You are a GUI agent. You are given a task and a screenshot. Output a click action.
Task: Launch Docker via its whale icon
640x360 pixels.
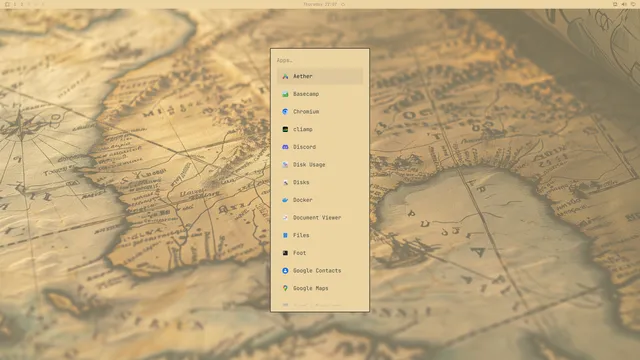[285, 200]
